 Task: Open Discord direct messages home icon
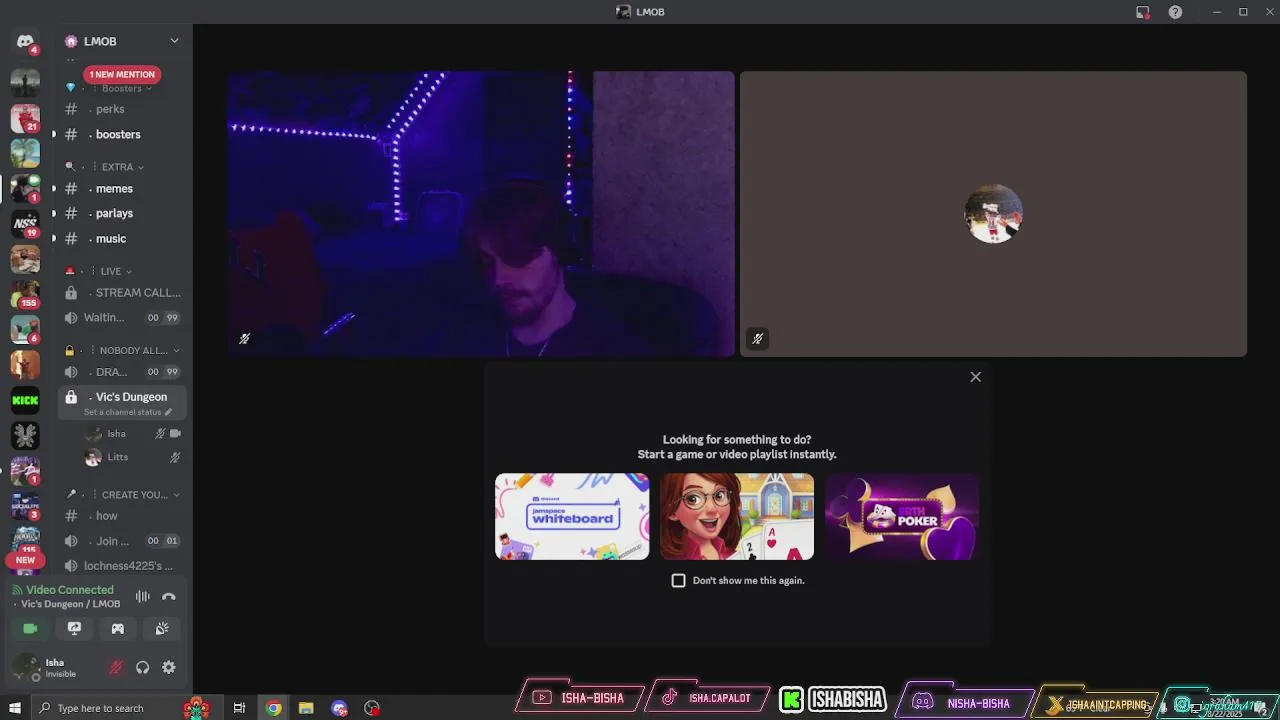(25, 41)
